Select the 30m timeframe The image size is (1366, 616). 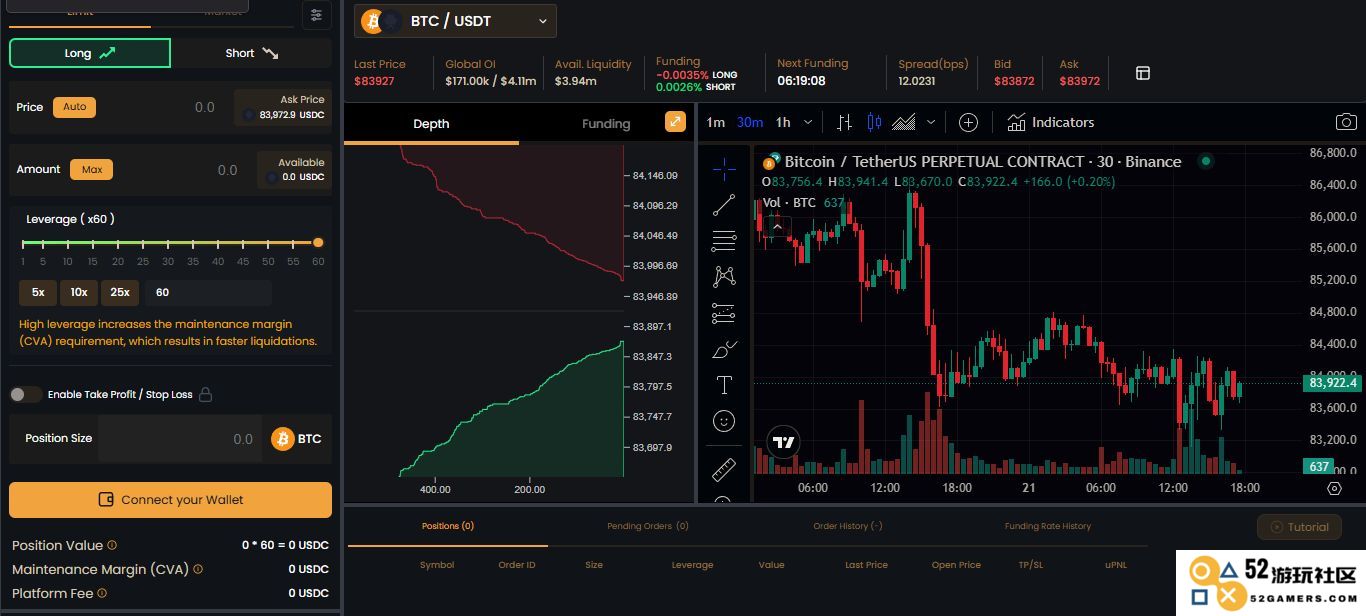tap(750, 122)
